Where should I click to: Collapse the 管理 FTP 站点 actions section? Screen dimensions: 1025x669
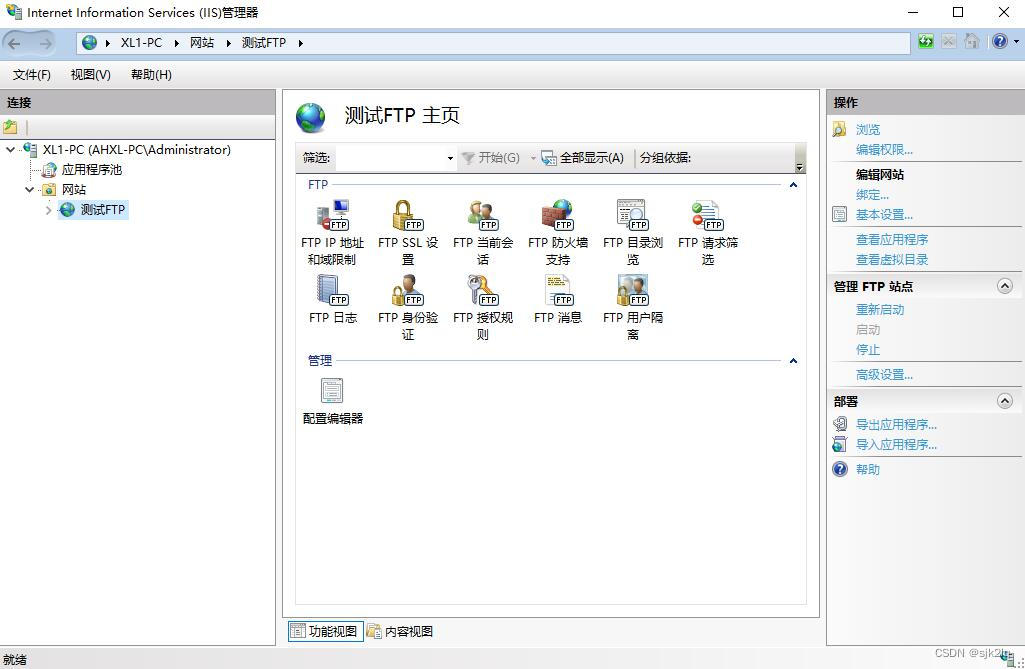click(x=1005, y=286)
